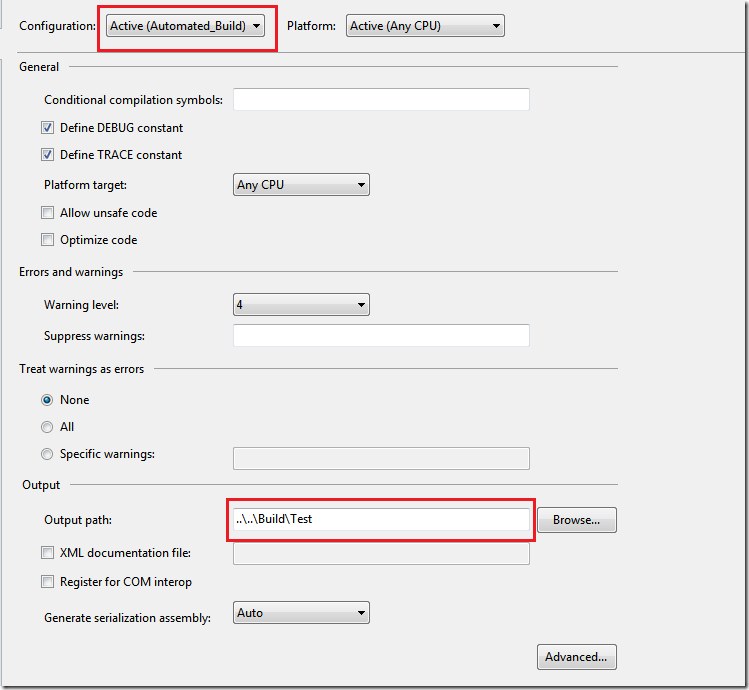749x690 pixels.
Task: Open the Platform dropdown
Action: [x=424, y=26]
